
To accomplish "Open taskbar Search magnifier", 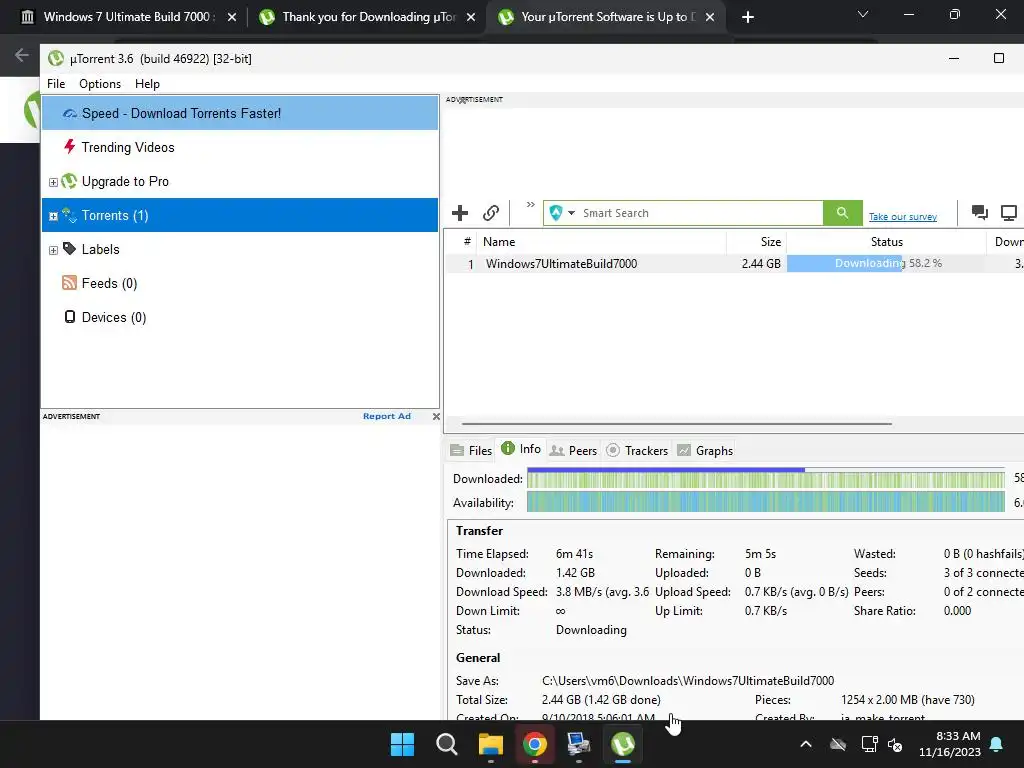I will point(447,744).
